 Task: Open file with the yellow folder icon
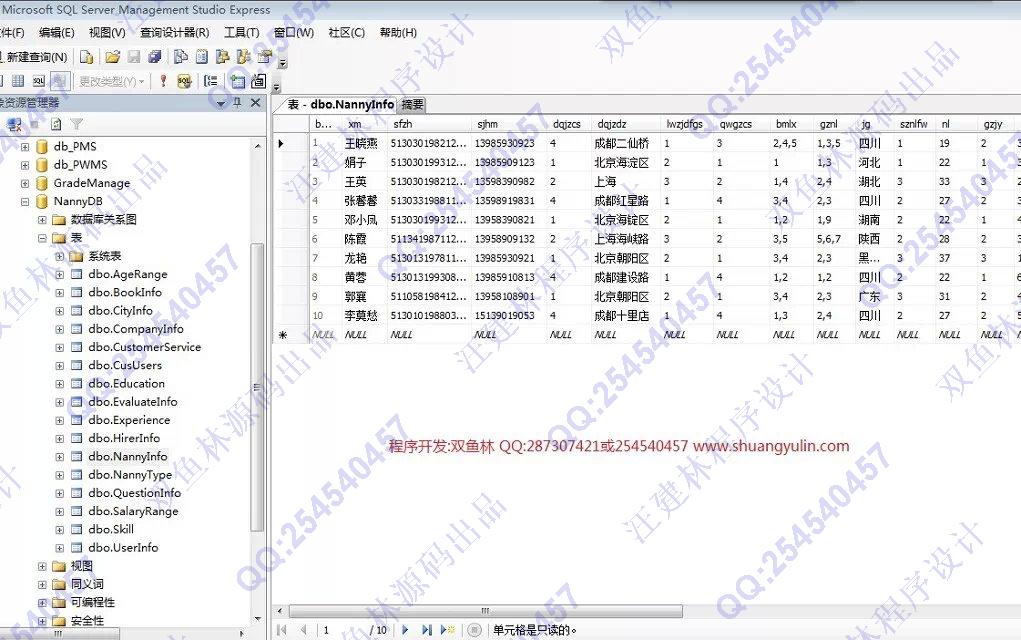pyautogui.click(x=113, y=57)
